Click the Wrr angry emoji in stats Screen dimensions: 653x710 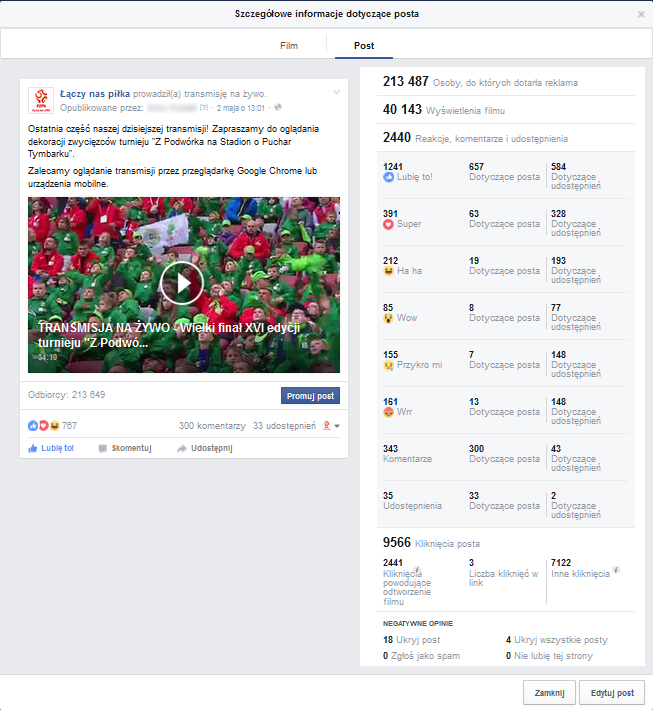coord(389,412)
